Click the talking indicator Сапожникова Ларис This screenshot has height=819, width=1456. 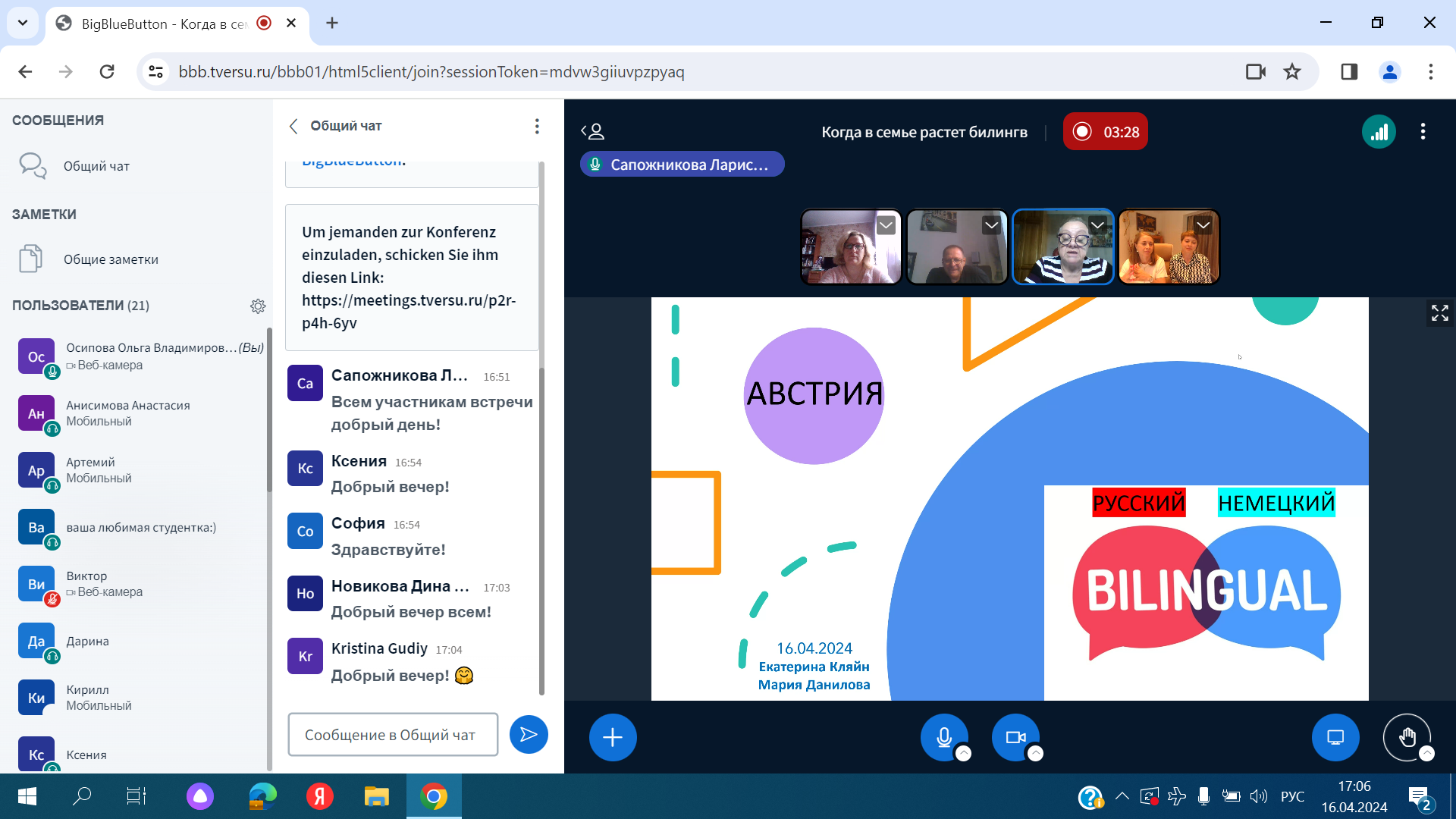click(682, 165)
